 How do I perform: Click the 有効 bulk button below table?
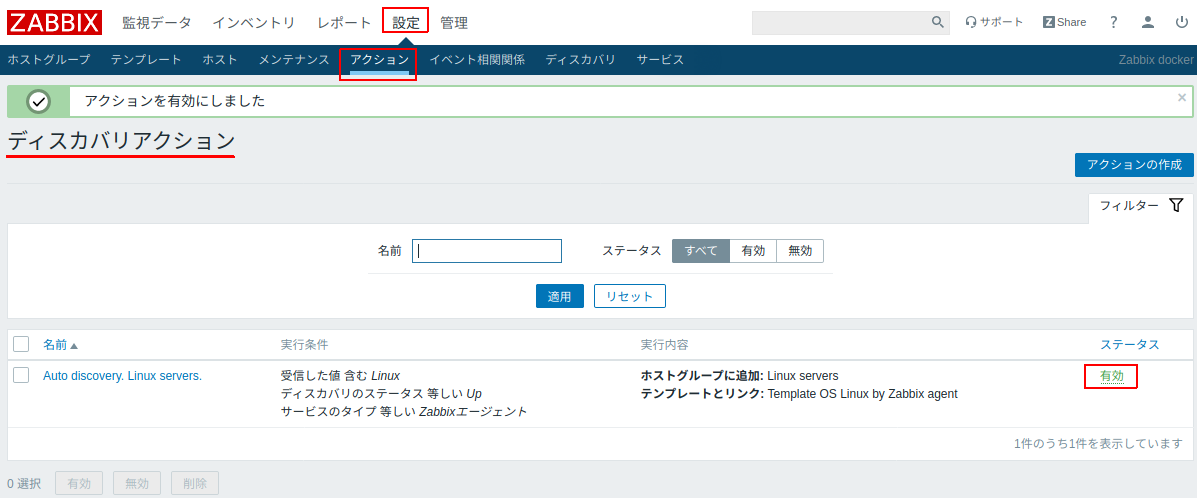click(79, 483)
